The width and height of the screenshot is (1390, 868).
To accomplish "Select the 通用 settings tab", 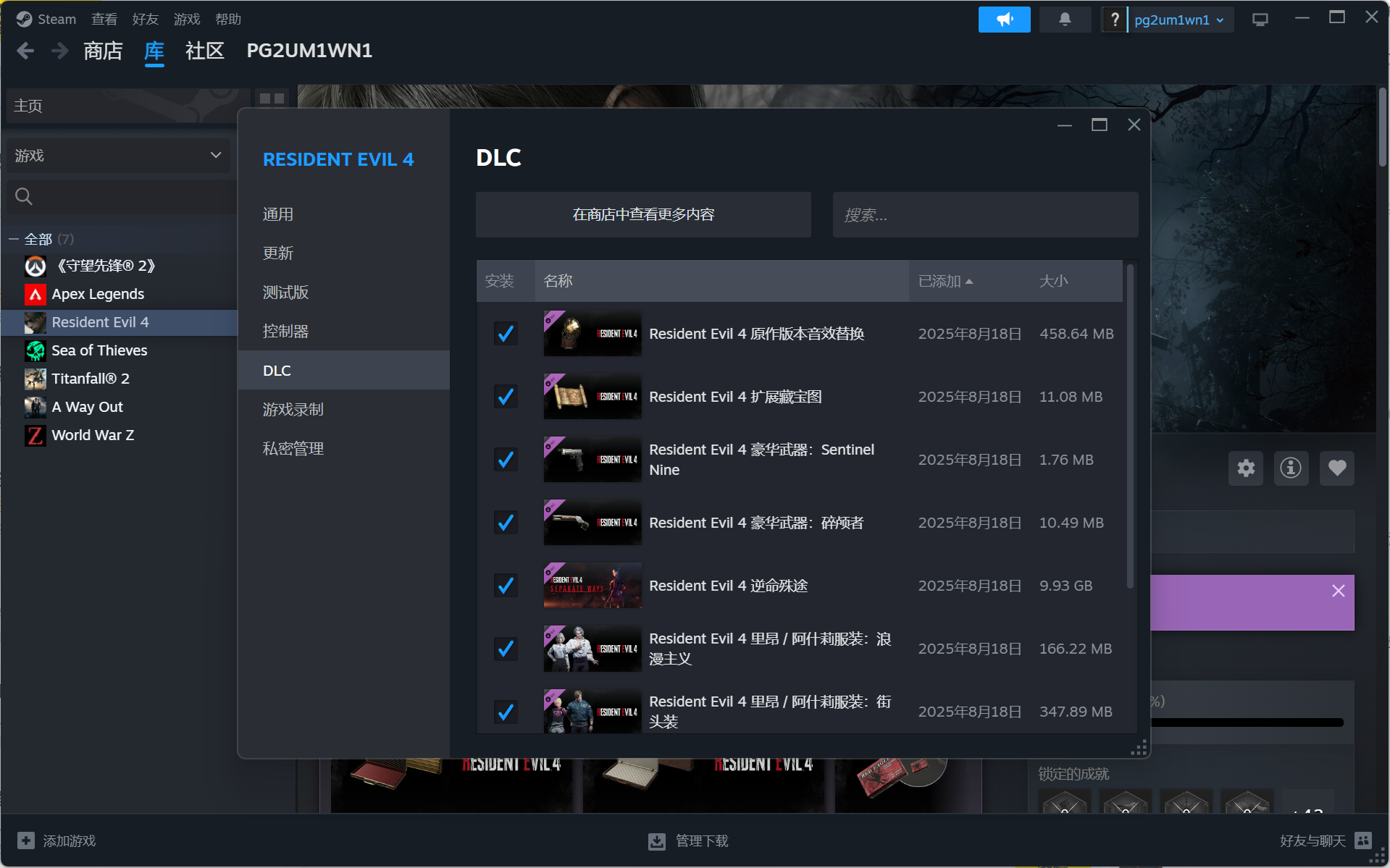I will click(x=344, y=214).
